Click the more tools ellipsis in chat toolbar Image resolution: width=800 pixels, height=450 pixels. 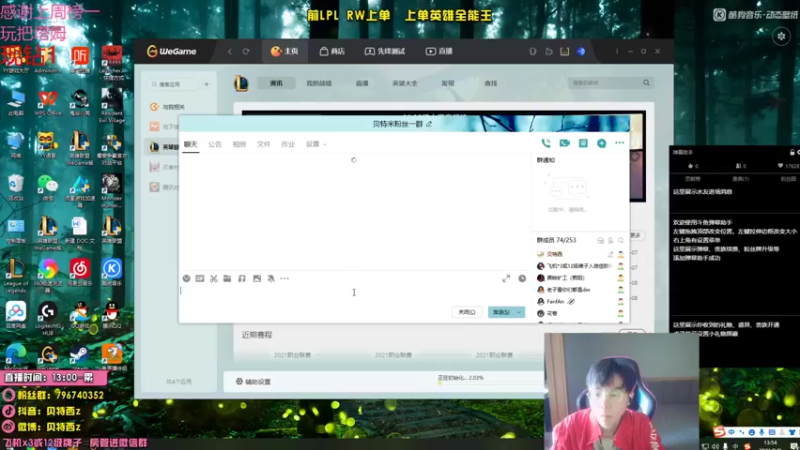click(284, 278)
